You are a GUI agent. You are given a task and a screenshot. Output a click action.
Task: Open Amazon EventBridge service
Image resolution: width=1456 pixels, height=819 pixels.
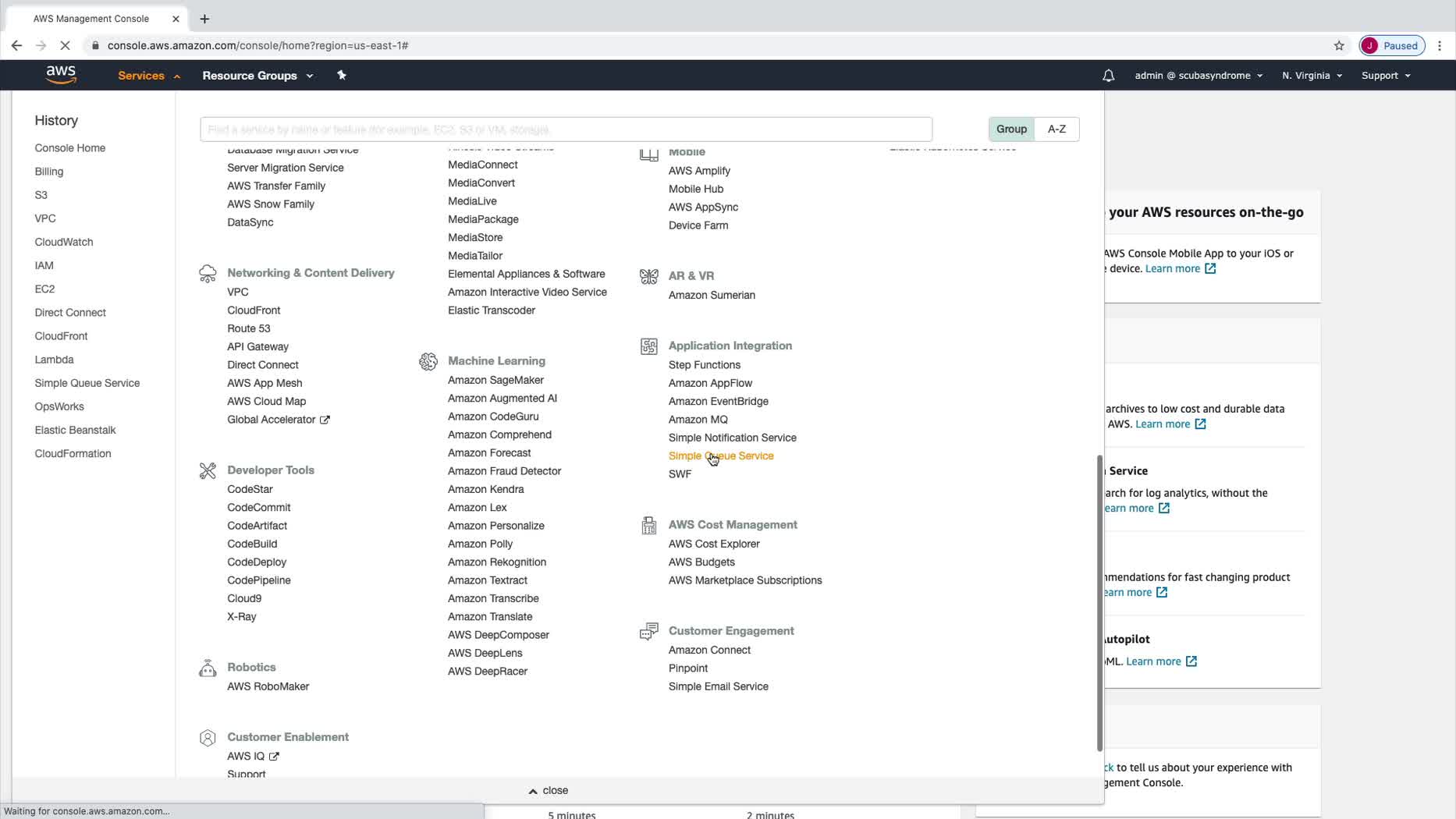coord(719,401)
